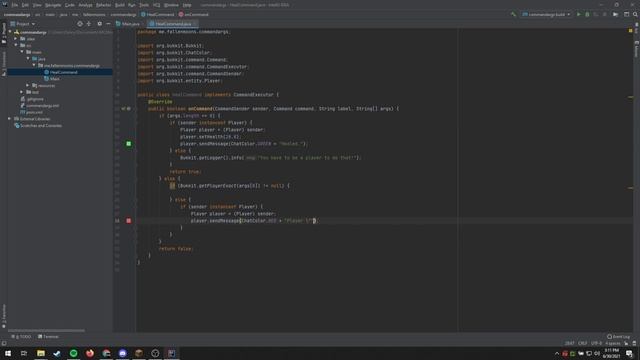Select HealCommand class in project tree
The image size is (640, 360).
tap(60, 72)
